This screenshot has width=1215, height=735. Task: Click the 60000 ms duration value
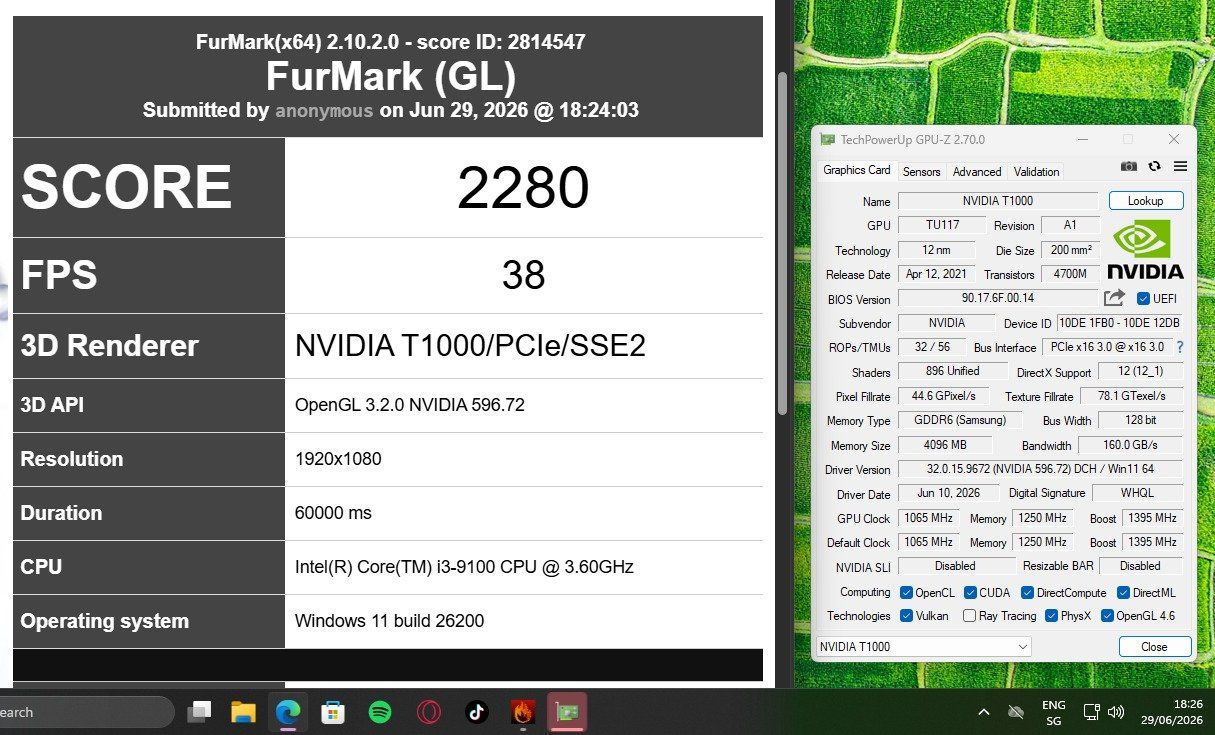[333, 513]
